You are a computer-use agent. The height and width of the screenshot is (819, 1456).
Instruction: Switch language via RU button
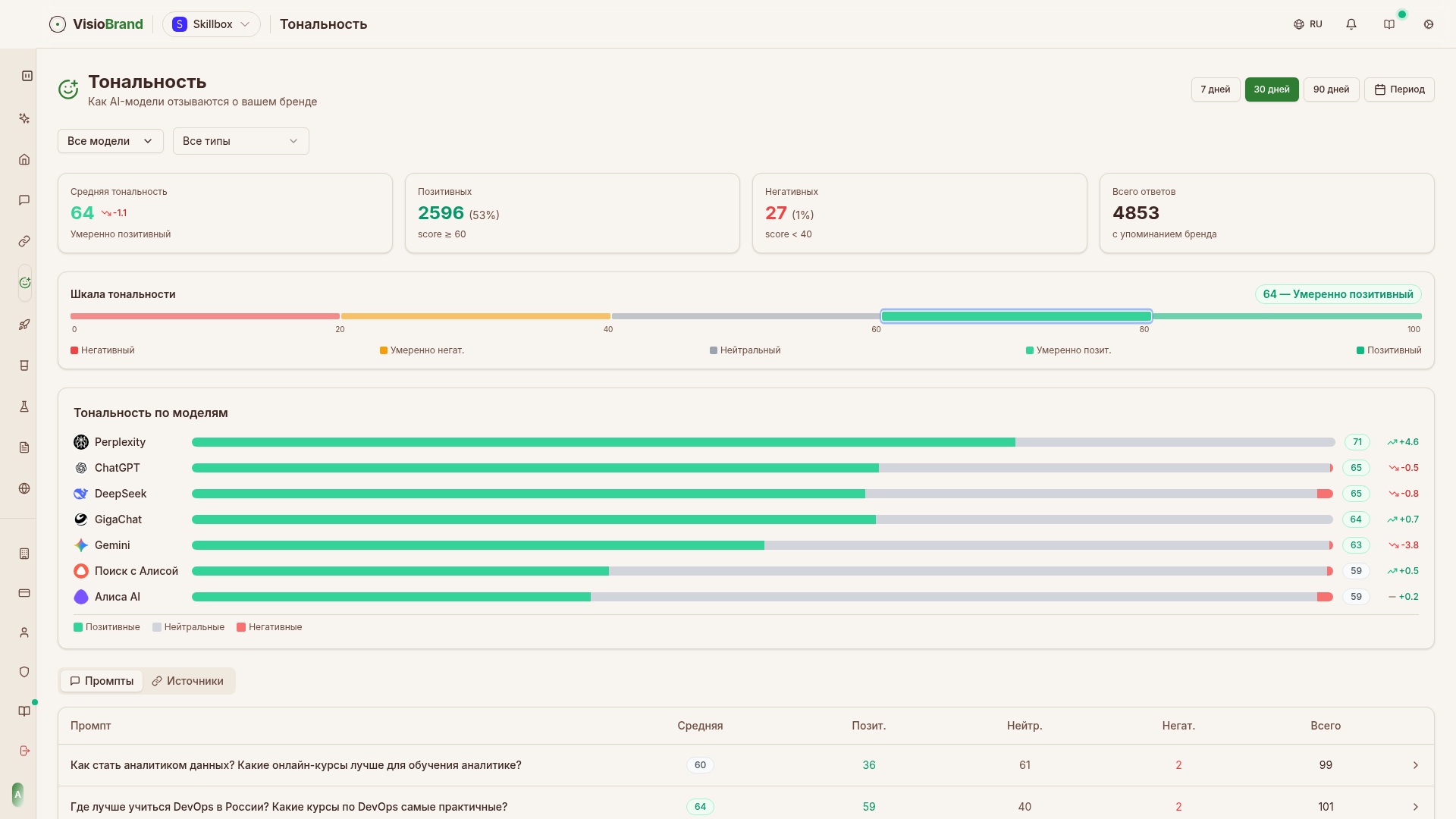[1308, 24]
